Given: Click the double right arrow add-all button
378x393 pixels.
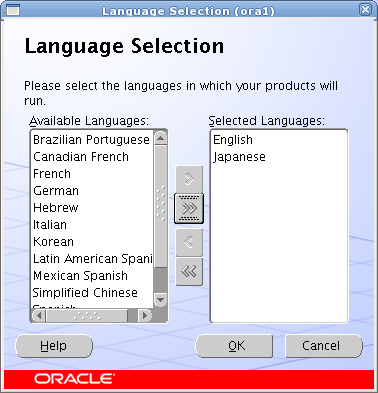Looking at the screenshot, I should (x=189, y=209).
